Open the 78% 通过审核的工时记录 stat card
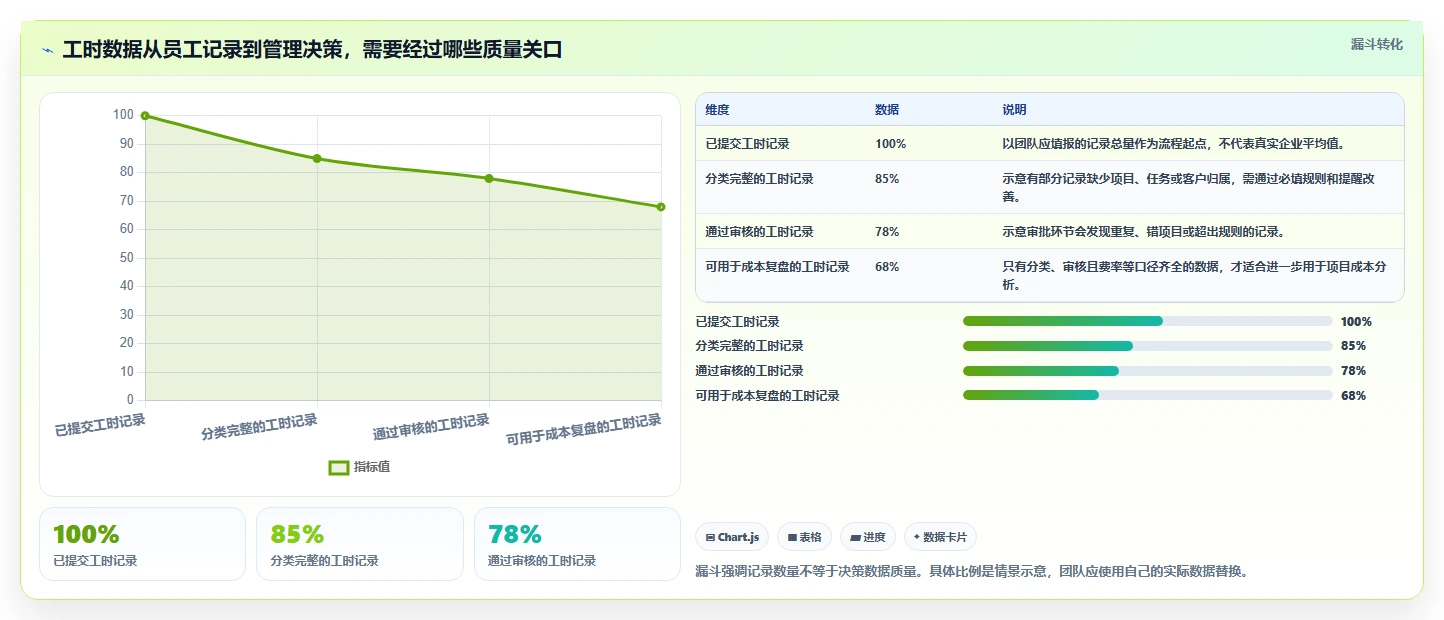Screen dimensions: 1444x620 pyautogui.click(x=577, y=544)
